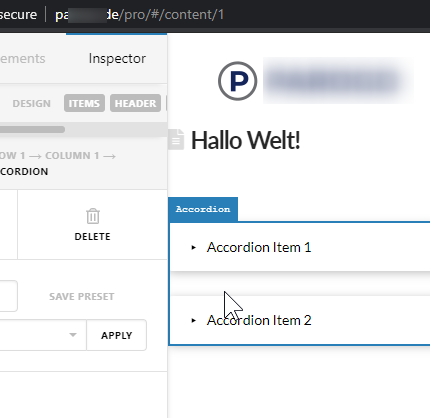Click the SAVE PRESET button
Screen dimensions: 430x418
(x=82, y=297)
